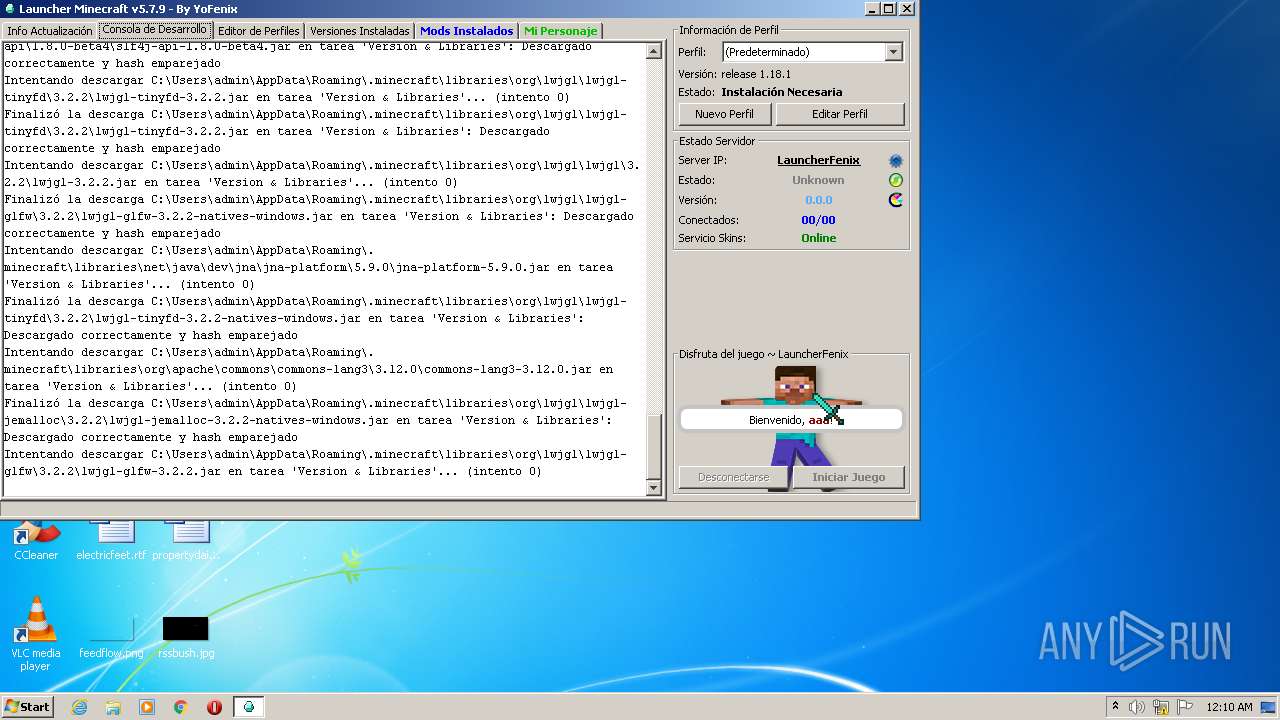Open VLC media player desktop shortcut

(36, 634)
